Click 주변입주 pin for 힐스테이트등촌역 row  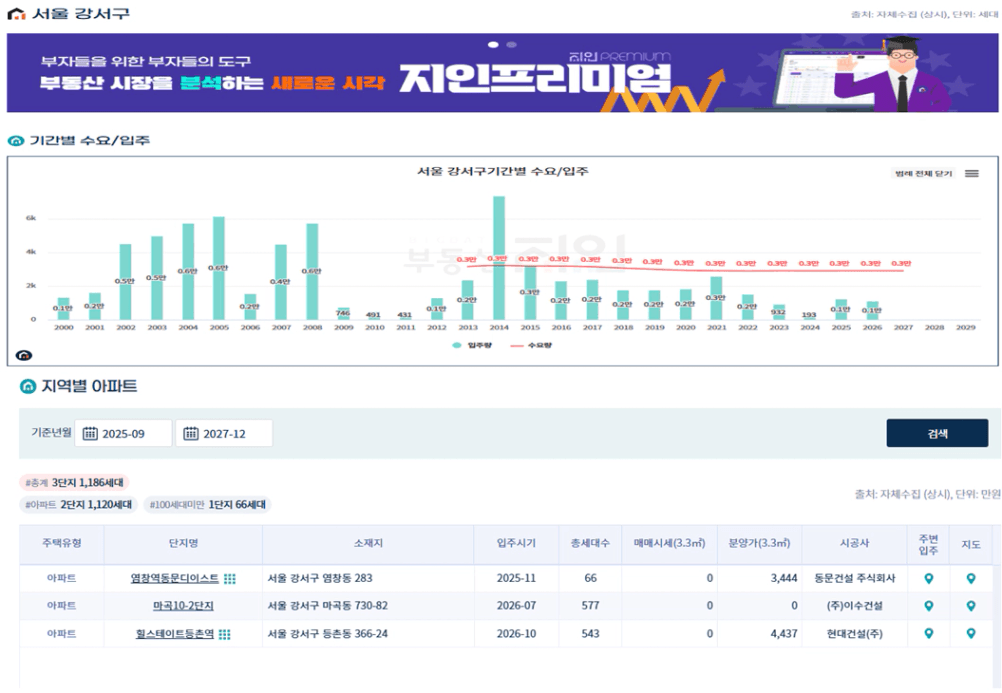pos(929,634)
